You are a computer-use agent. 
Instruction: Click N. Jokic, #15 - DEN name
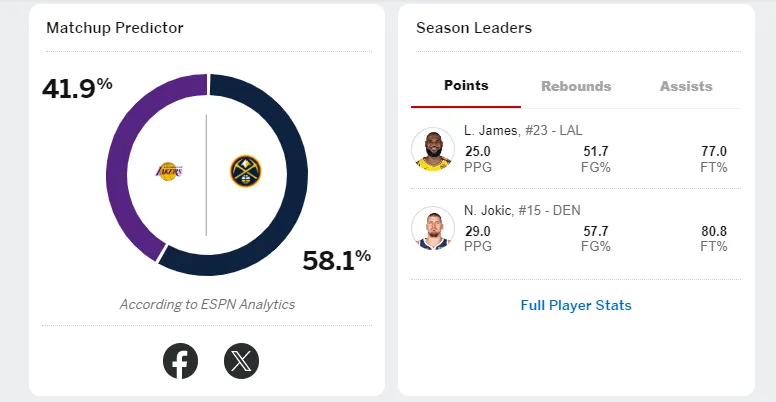click(x=522, y=210)
